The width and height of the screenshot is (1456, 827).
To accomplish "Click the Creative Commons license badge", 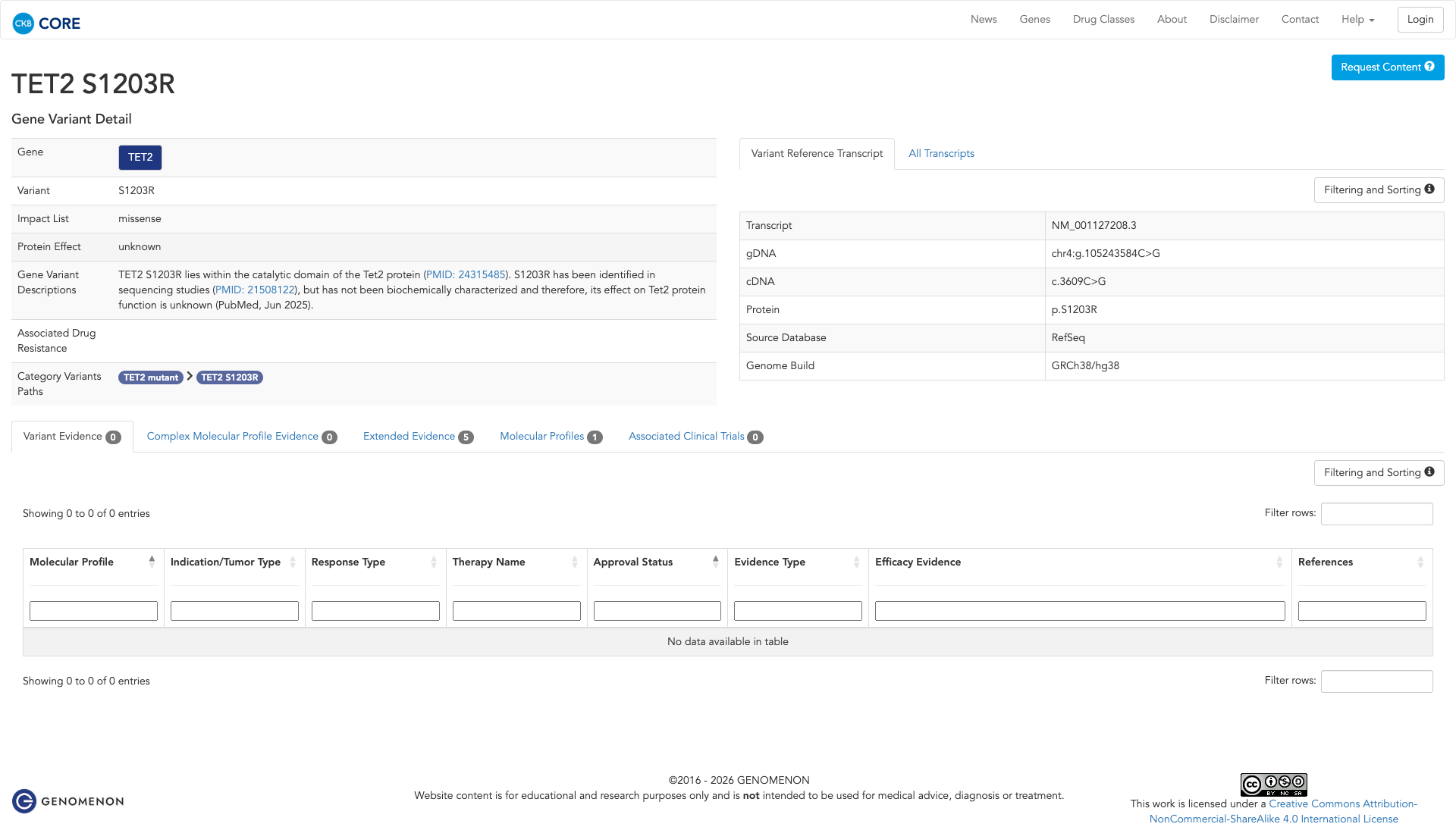I will (1273, 785).
